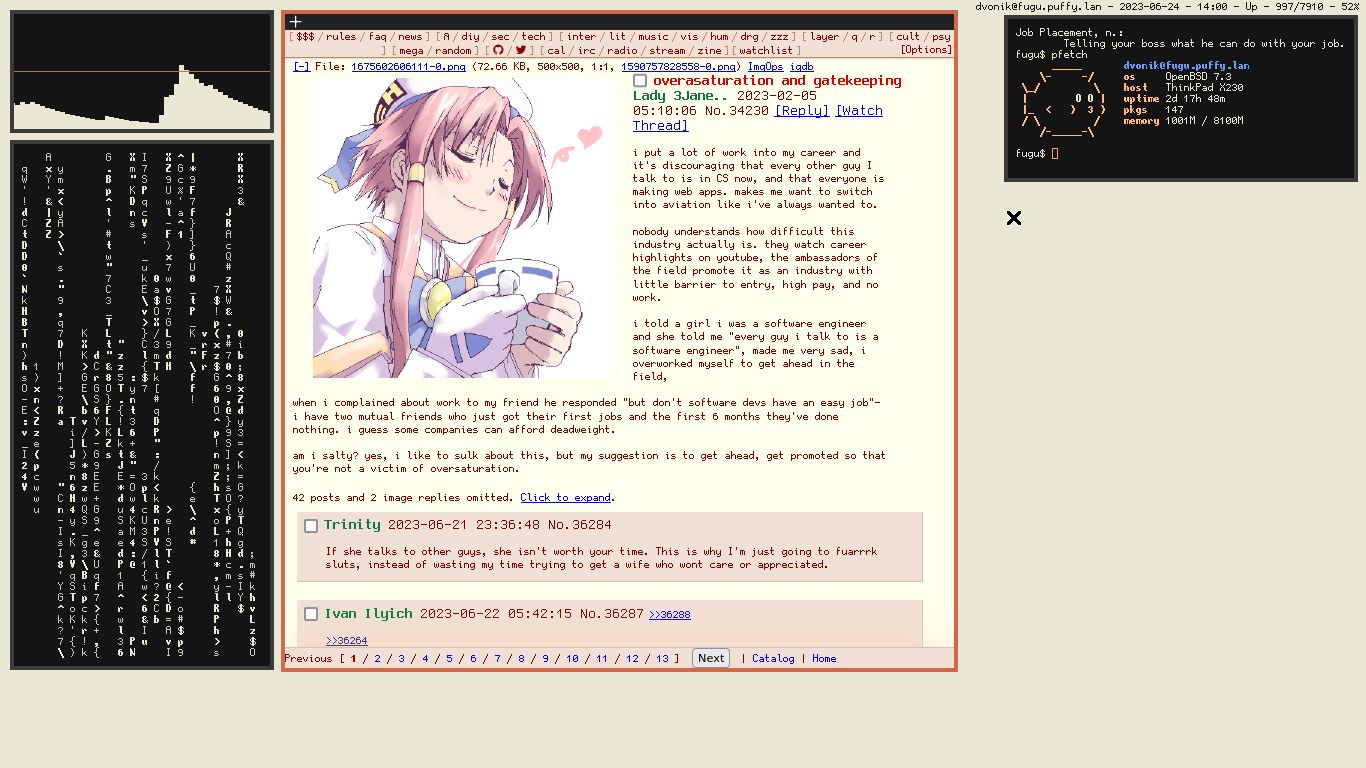Open the [Options] settings panel
The width and height of the screenshot is (1366, 768).
926,50
